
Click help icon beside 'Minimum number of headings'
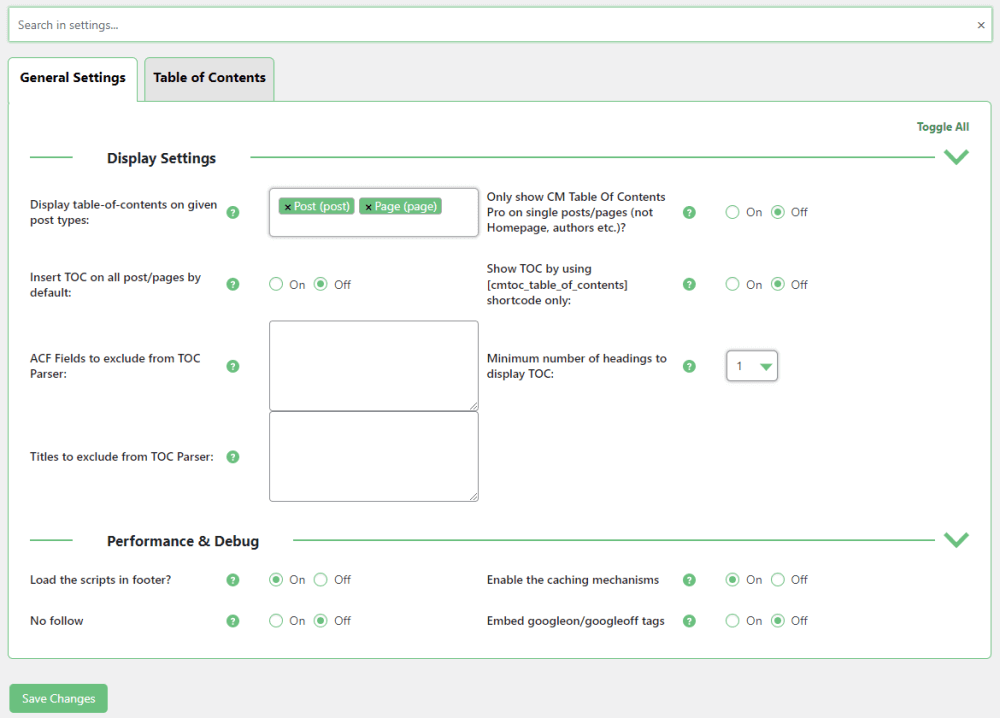point(689,366)
